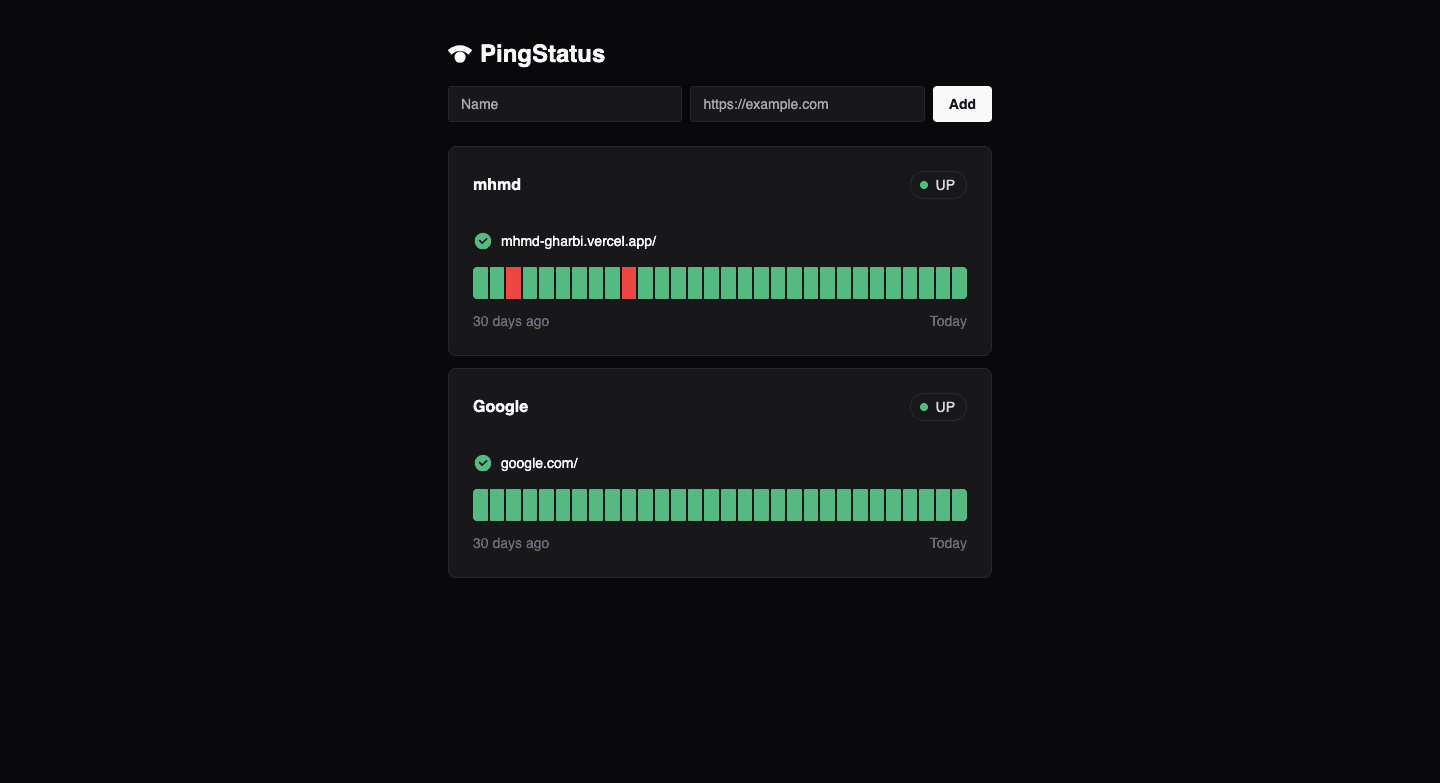Click the green status dot in mhmd's UP badge
1440x783 pixels.
pos(923,184)
